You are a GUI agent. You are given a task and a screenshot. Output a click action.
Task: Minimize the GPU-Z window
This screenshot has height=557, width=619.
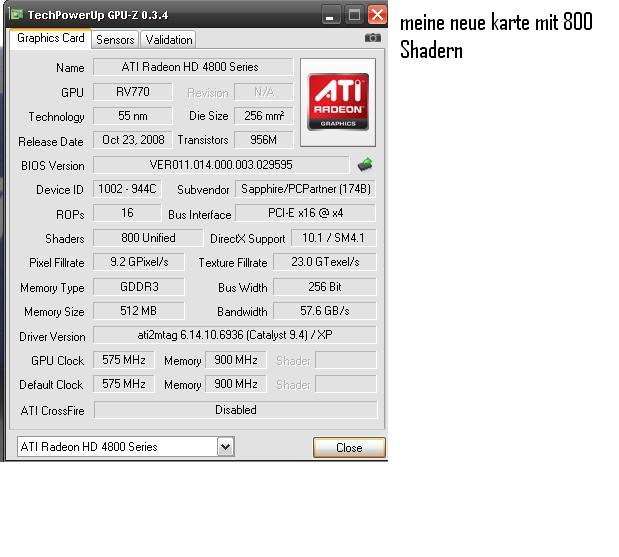(x=330, y=15)
